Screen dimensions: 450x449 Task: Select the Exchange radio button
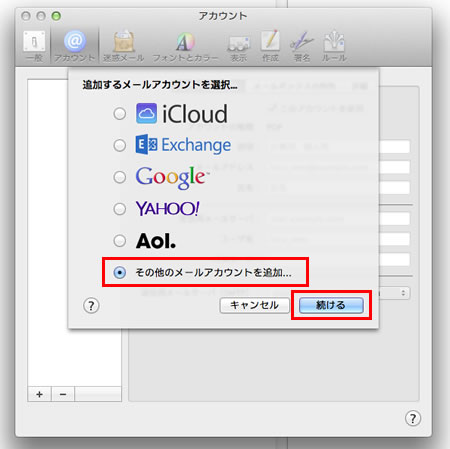[x=119, y=145]
